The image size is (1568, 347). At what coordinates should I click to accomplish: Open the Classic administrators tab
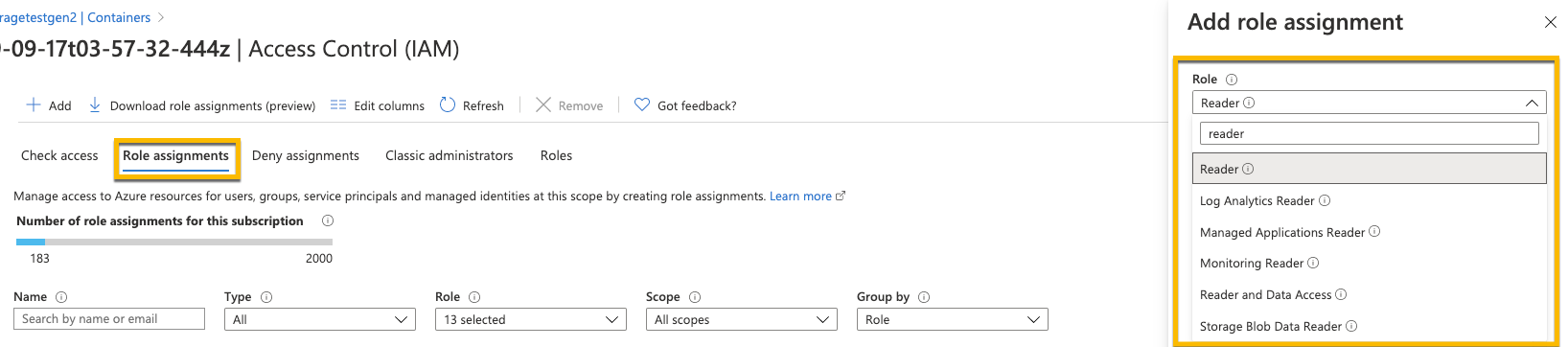point(450,155)
